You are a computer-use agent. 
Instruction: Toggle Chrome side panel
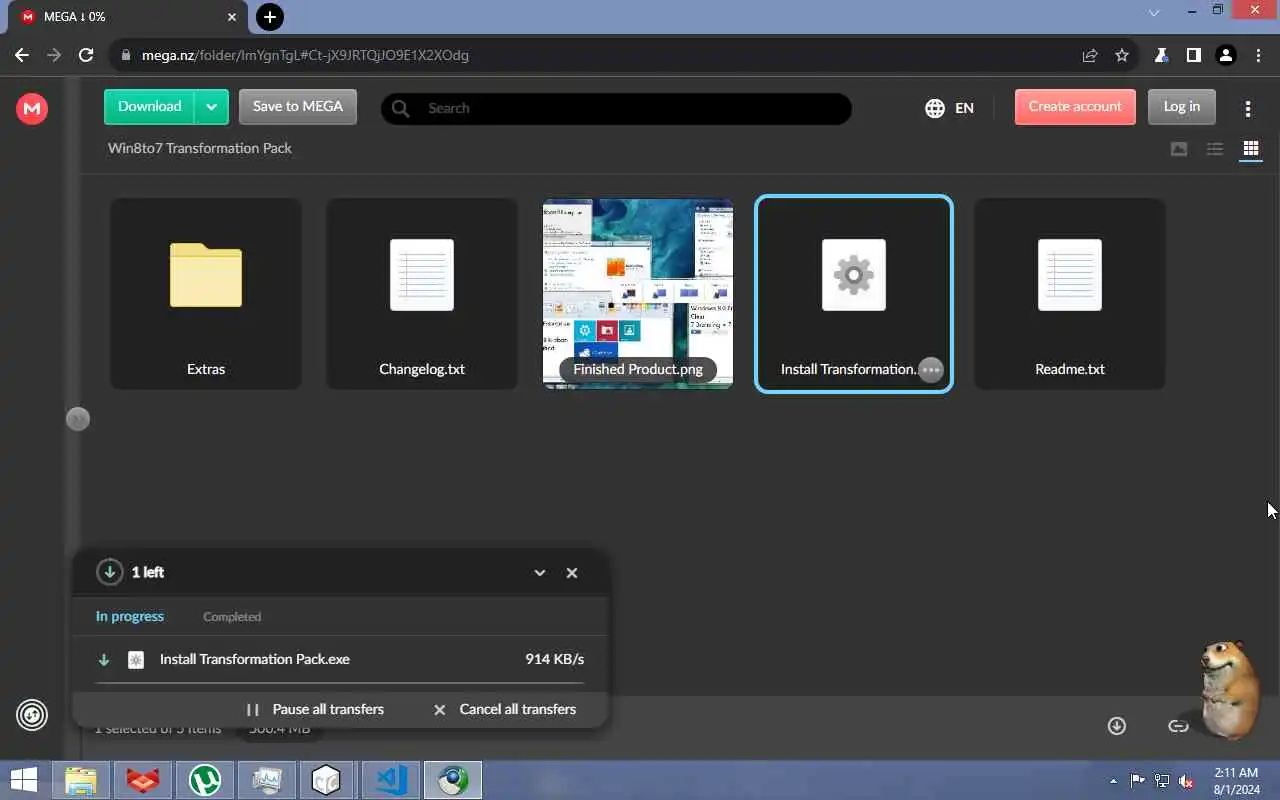pos(1193,55)
